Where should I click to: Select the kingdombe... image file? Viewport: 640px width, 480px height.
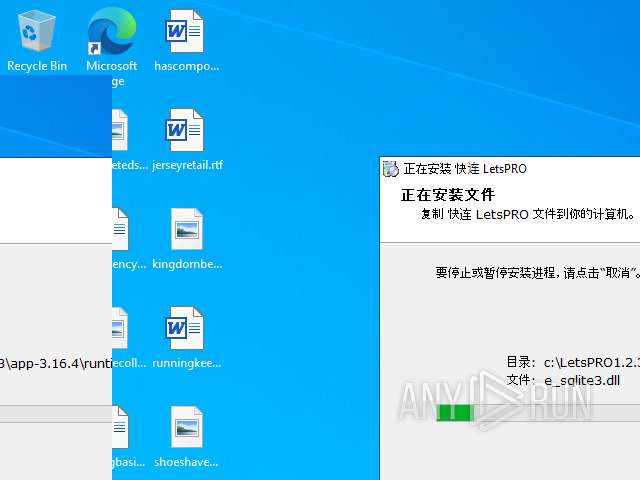click(x=187, y=239)
